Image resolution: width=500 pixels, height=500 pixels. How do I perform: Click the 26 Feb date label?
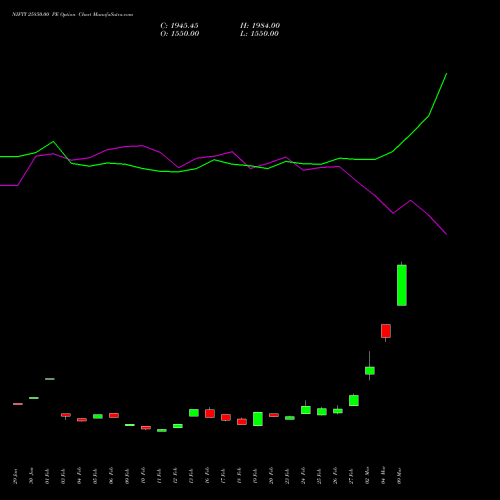(x=335, y=476)
